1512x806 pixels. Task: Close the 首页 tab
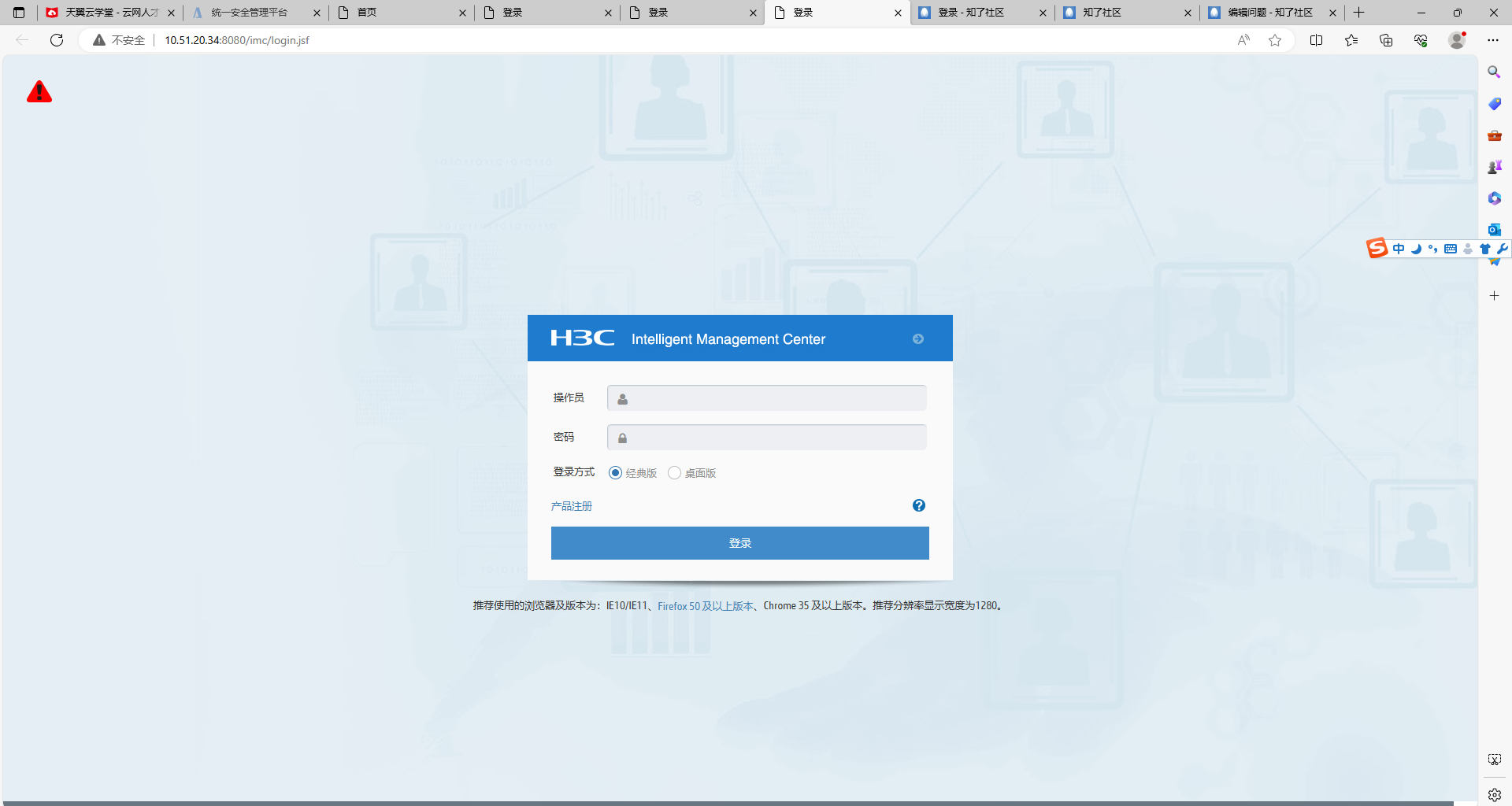(462, 13)
